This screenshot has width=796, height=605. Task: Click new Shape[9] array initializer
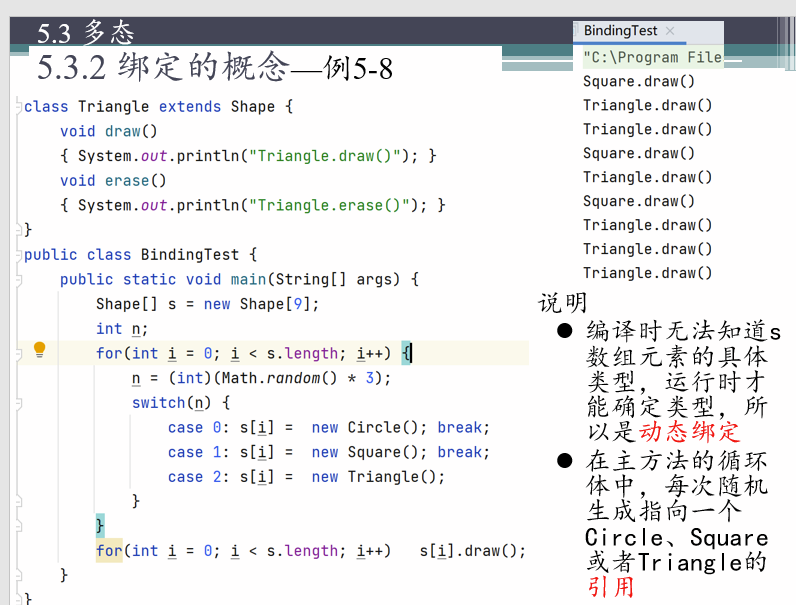tap(257, 305)
